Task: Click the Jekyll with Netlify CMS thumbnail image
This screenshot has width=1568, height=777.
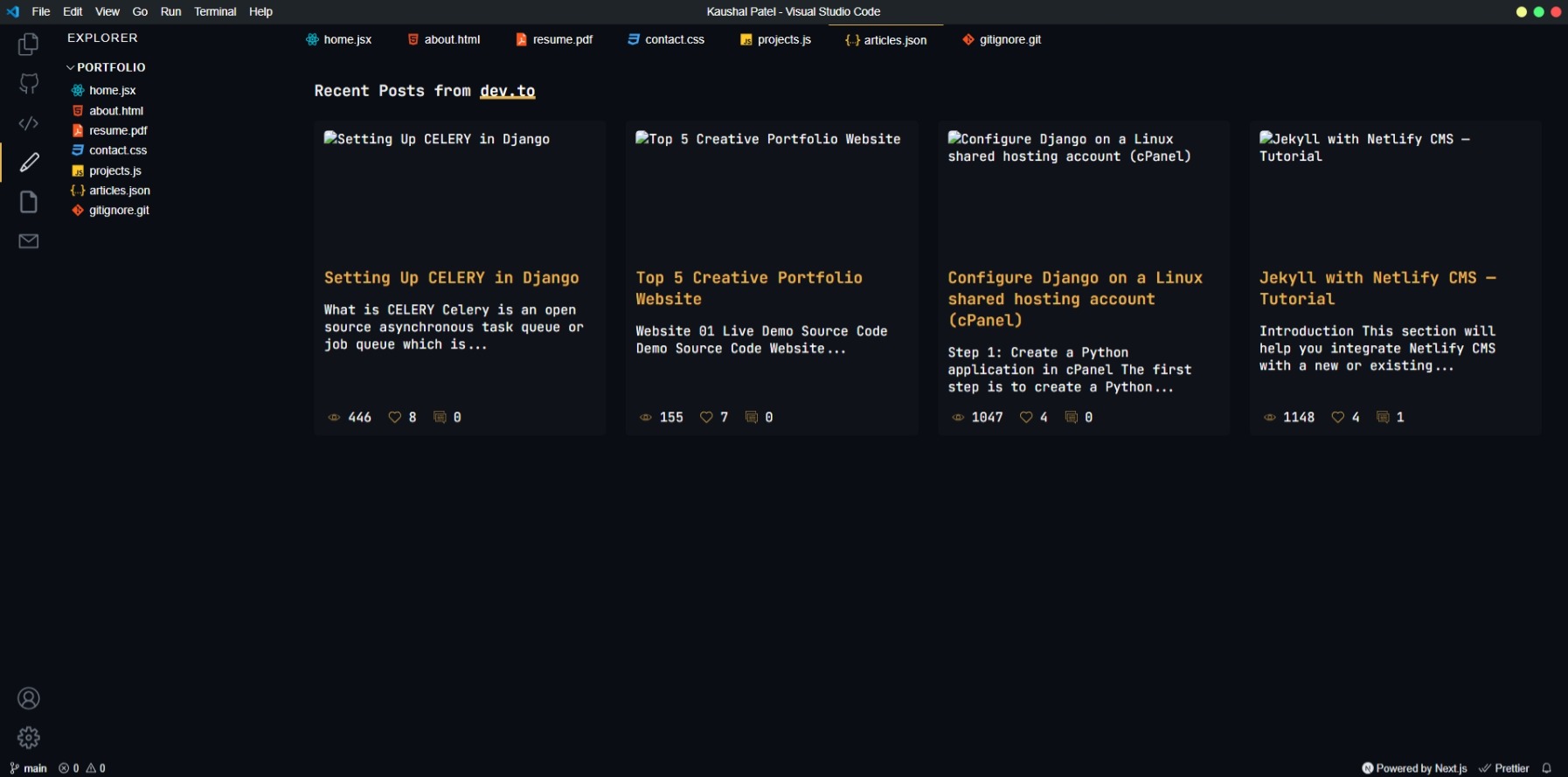Action: click(x=1395, y=192)
